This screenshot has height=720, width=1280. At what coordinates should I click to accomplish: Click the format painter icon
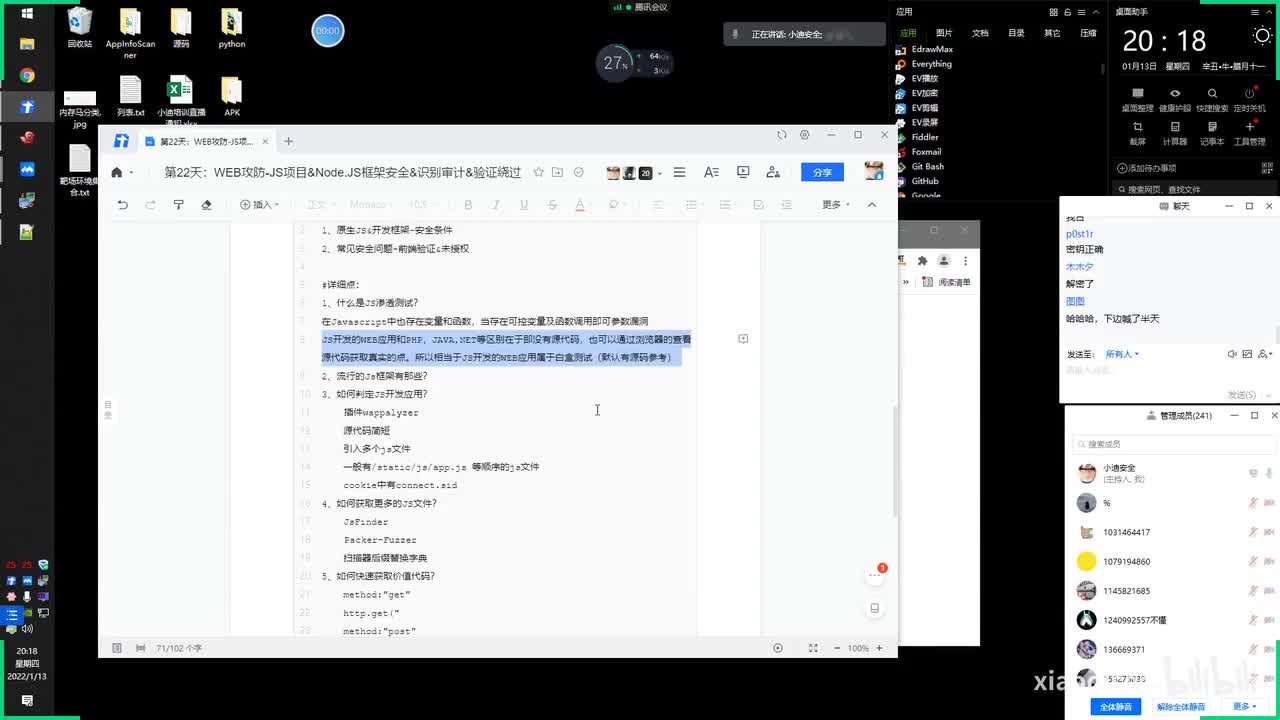[x=178, y=204]
